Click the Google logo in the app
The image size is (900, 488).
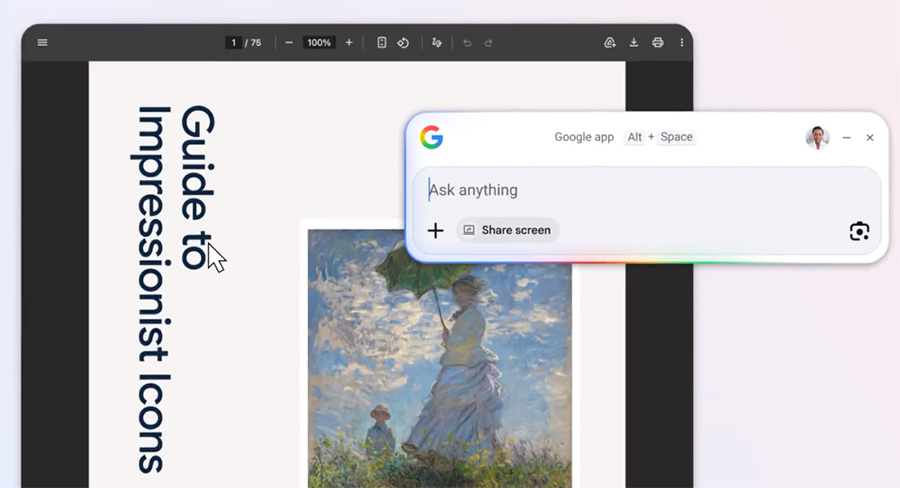[432, 138]
